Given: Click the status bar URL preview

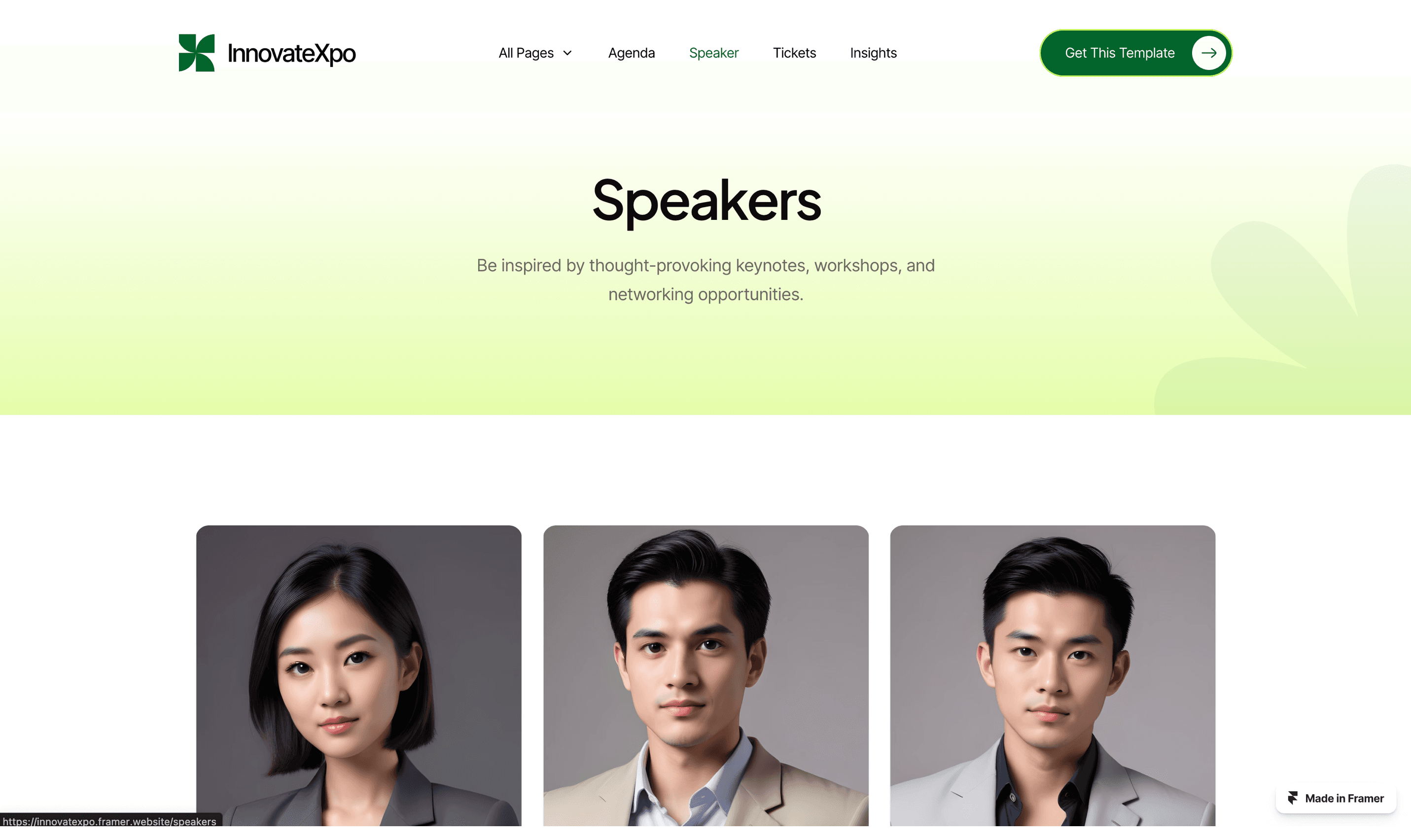Looking at the screenshot, I should point(110,821).
